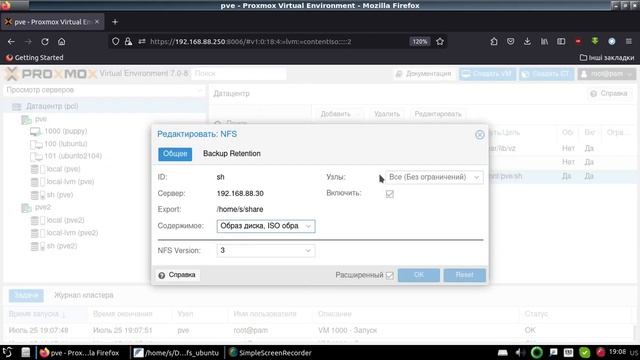Image resolution: width=640 pixels, height=360 pixels.
Task: Select sh (pve) storage in tree
Action: pos(60,195)
